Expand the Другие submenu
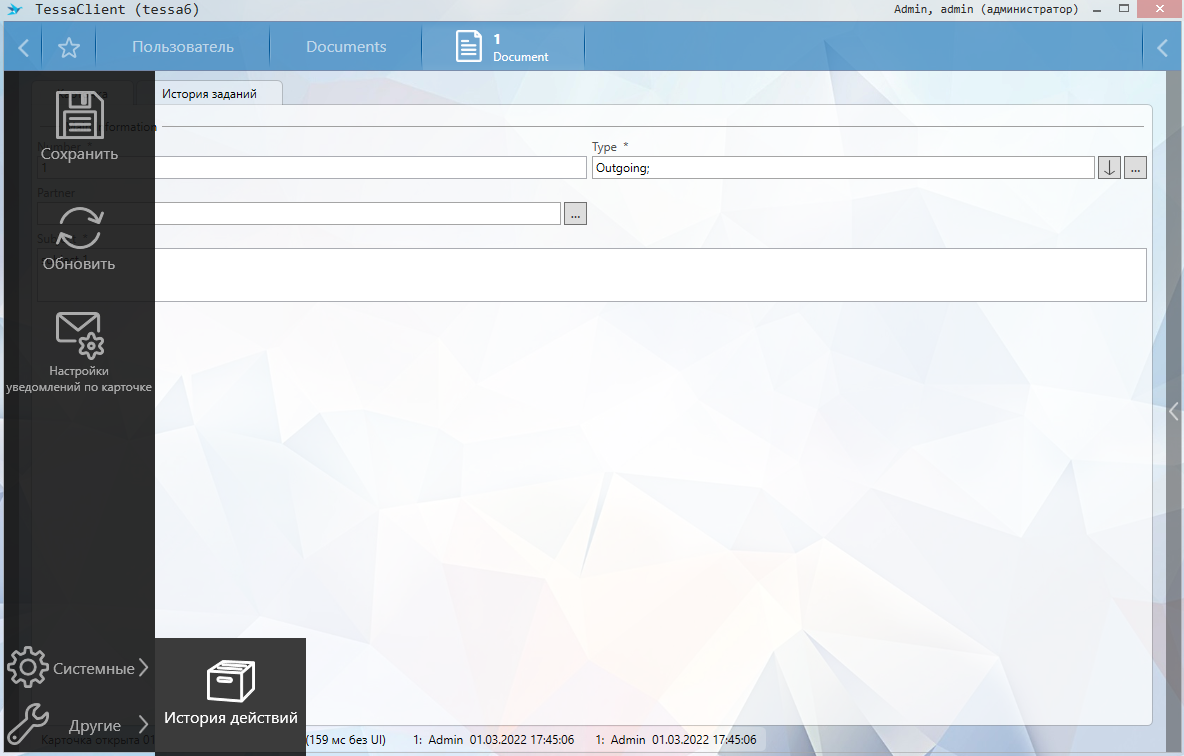 pos(78,725)
